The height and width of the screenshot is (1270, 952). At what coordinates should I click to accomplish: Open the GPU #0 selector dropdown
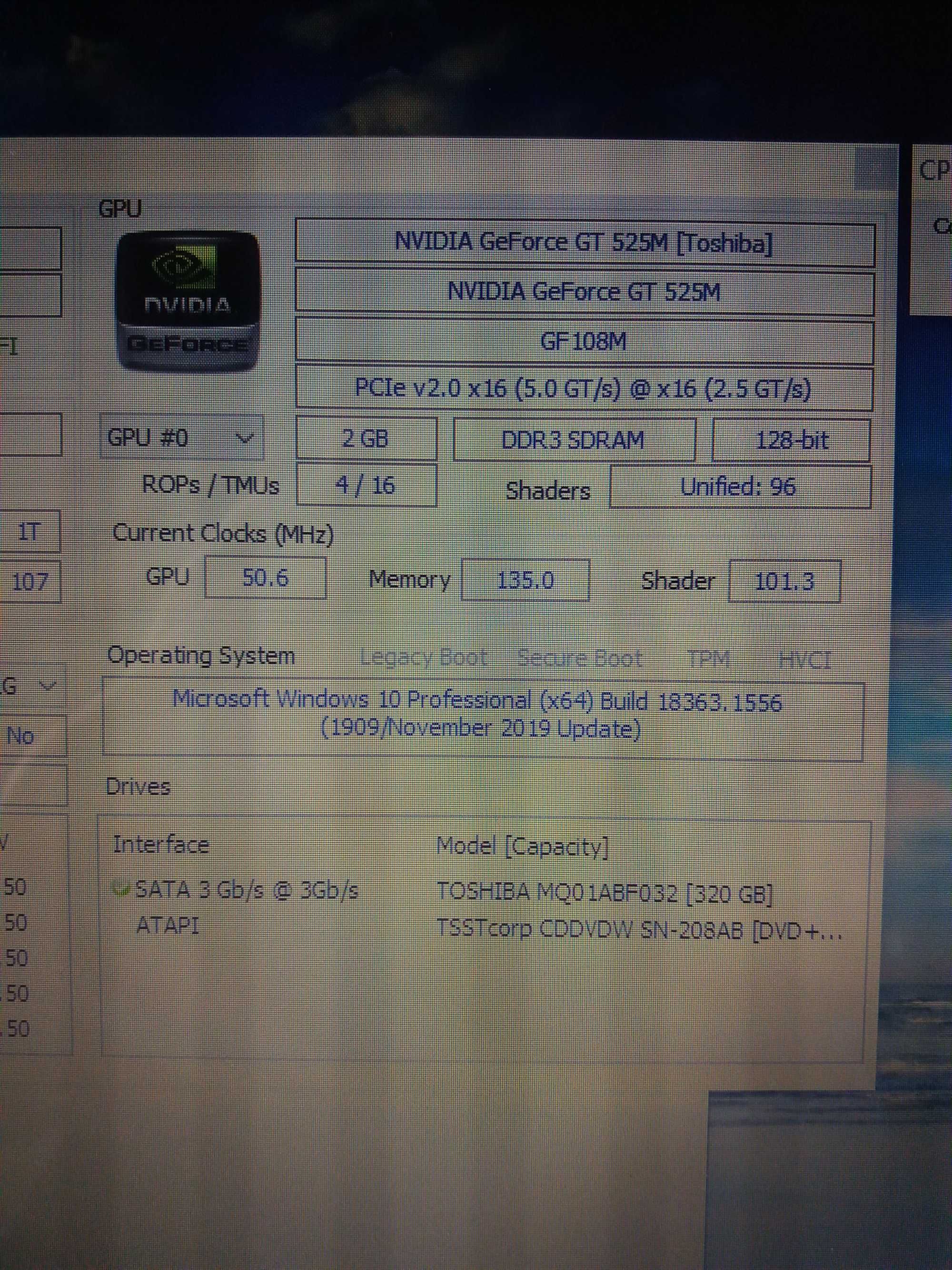181,438
